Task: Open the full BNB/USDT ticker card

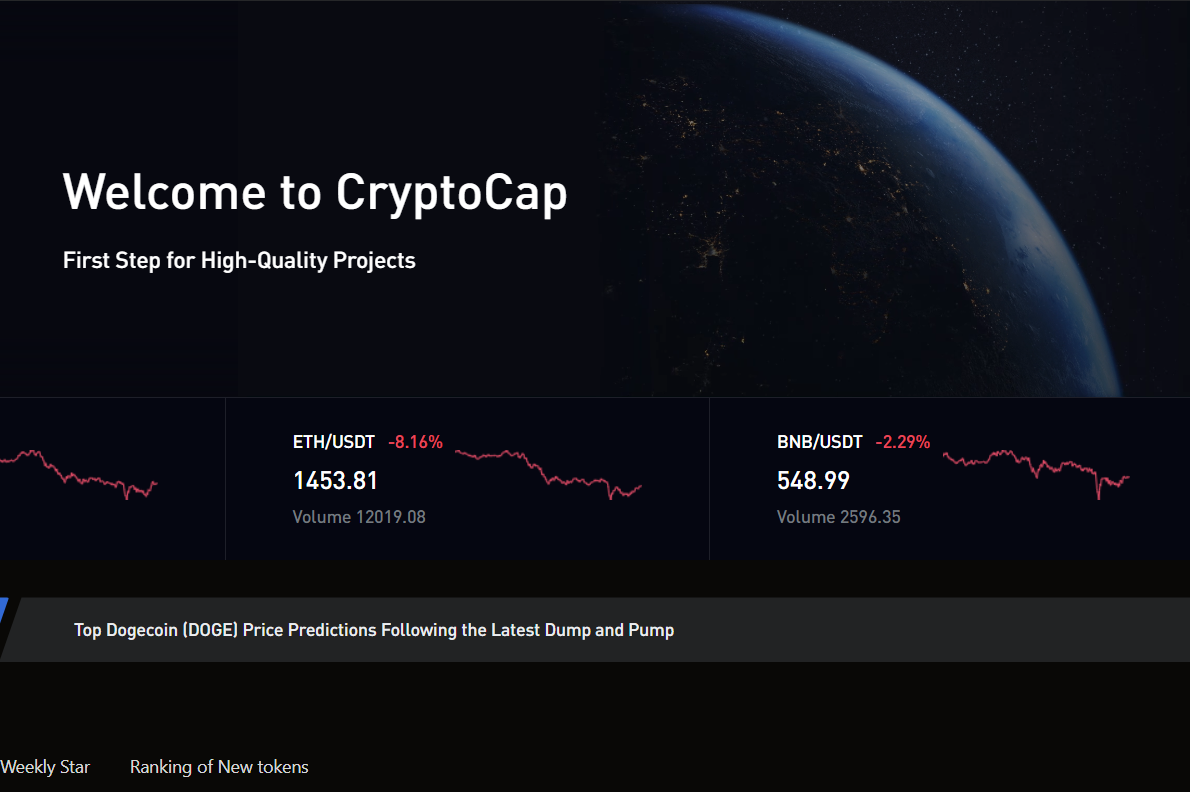Action: click(x=950, y=478)
